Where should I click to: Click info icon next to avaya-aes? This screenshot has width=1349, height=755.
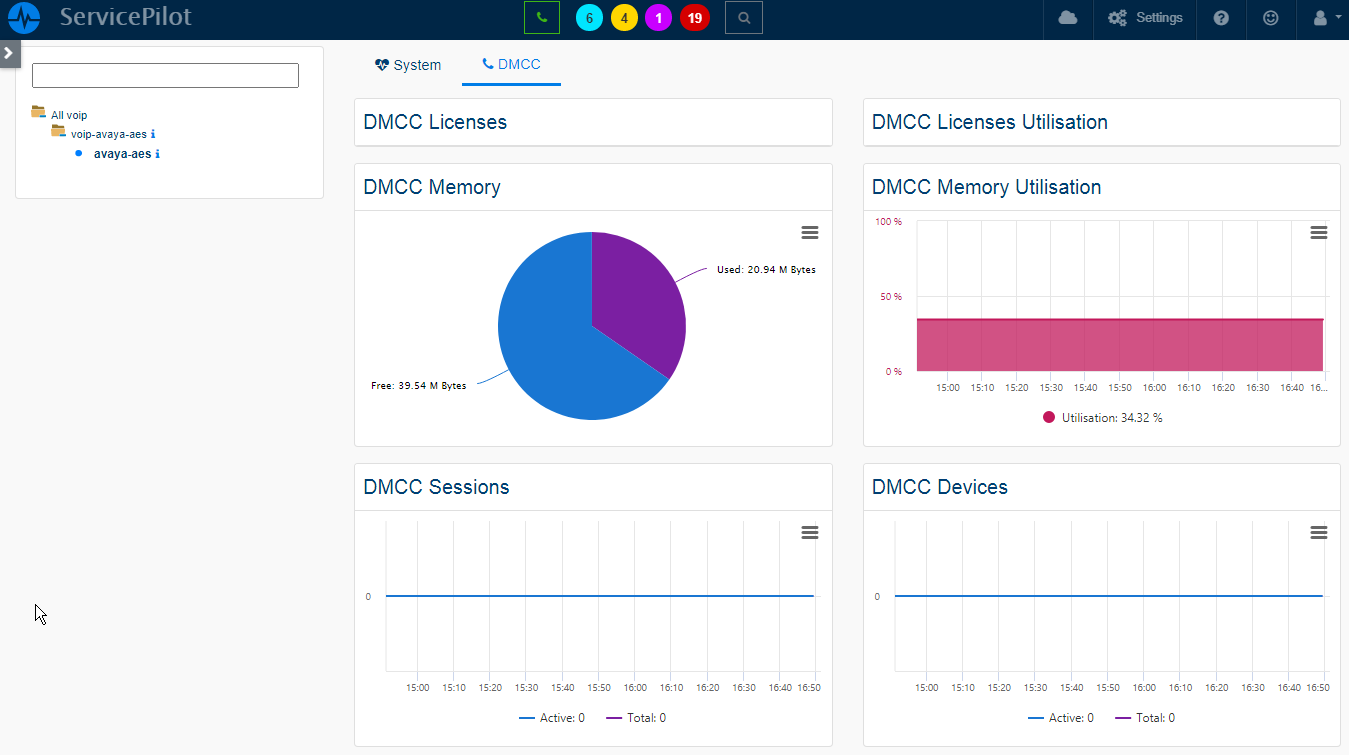158,154
